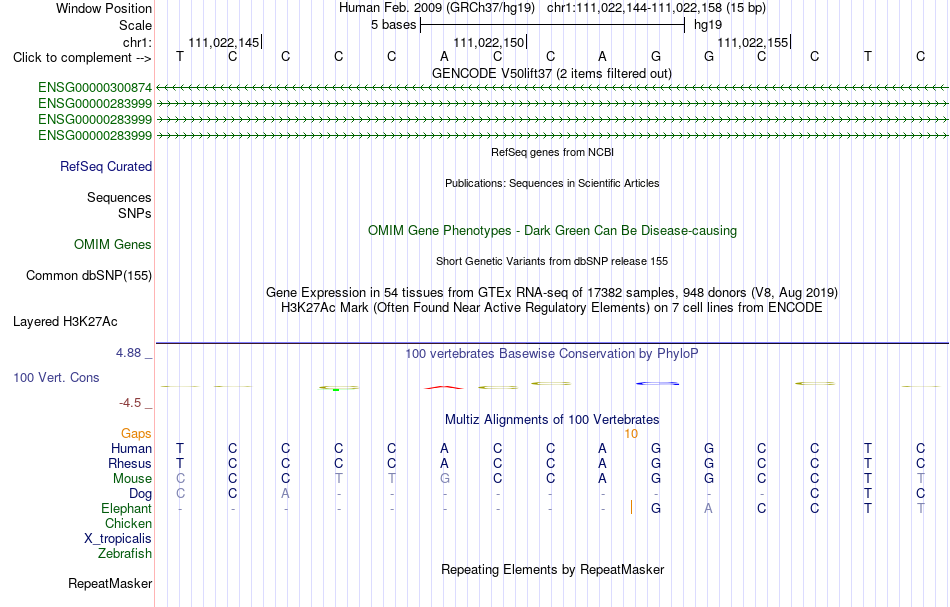Click the faded 'A' in the Elephant row
950x607 pixels.
pyautogui.click(x=708, y=509)
